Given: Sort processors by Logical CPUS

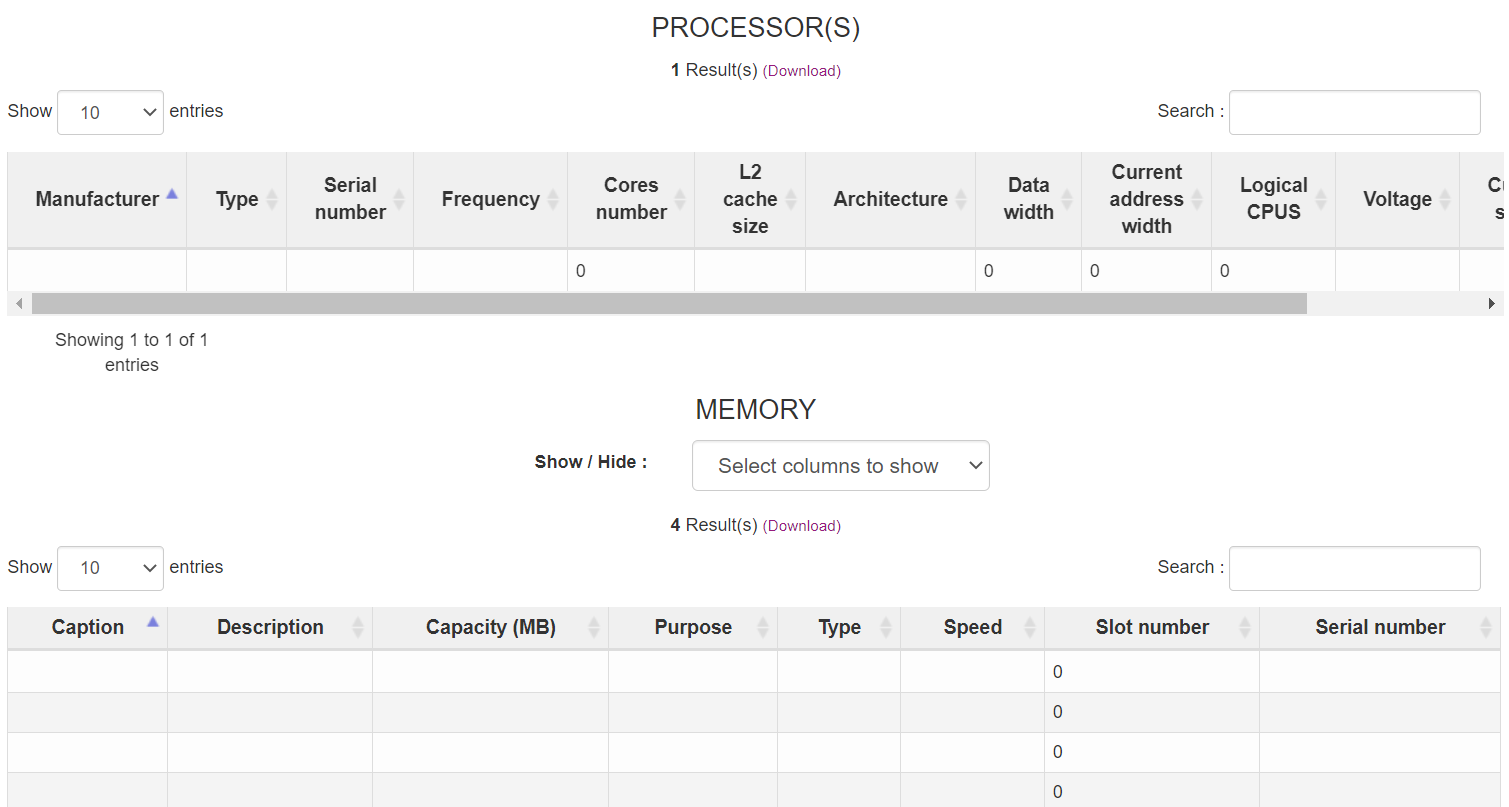Looking at the screenshot, I should click(x=1274, y=199).
